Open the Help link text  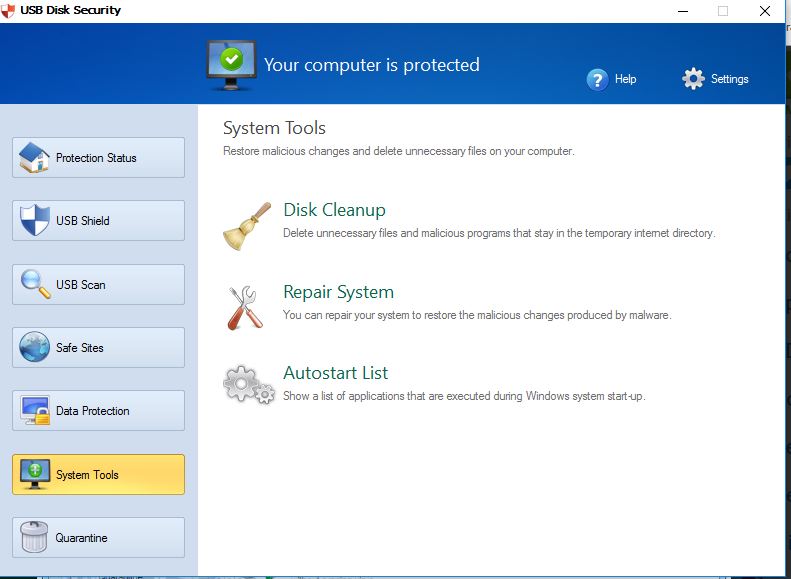tap(626, 79)
